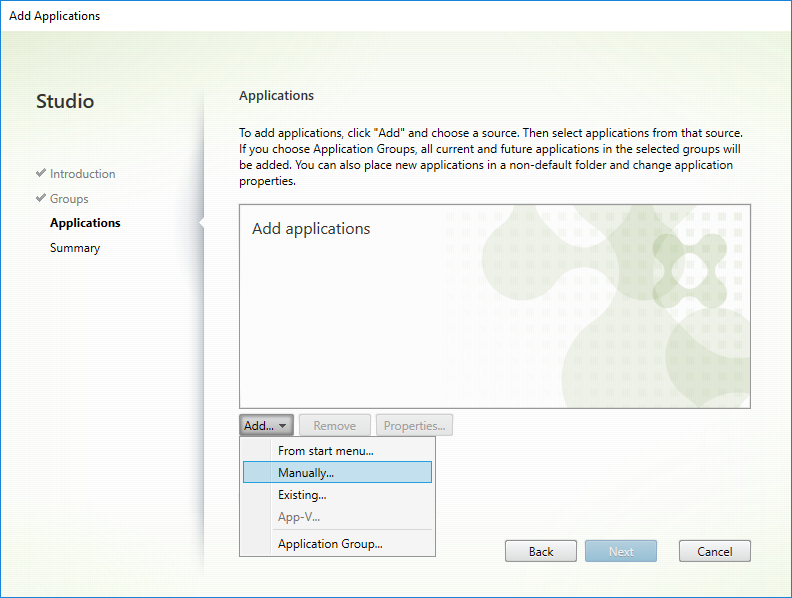The height and width of the screenshot is (598, 792).
Task: Select the App-V... menu entry
Action: [x=337, y=517]
